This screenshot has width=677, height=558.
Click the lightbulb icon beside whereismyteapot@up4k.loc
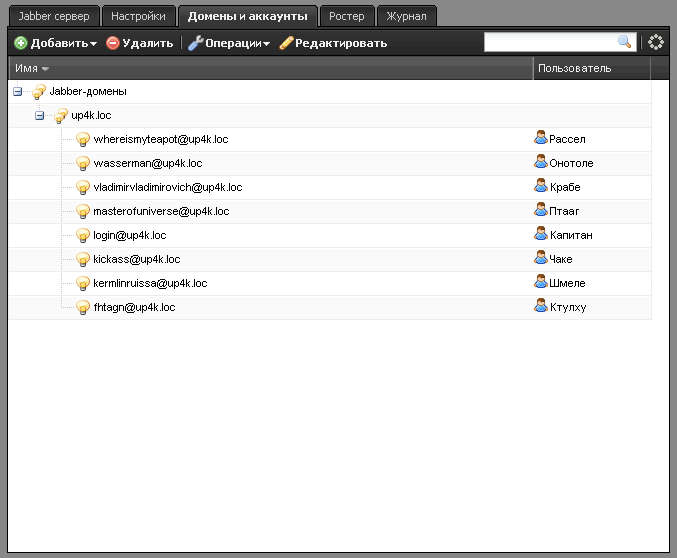84,140
